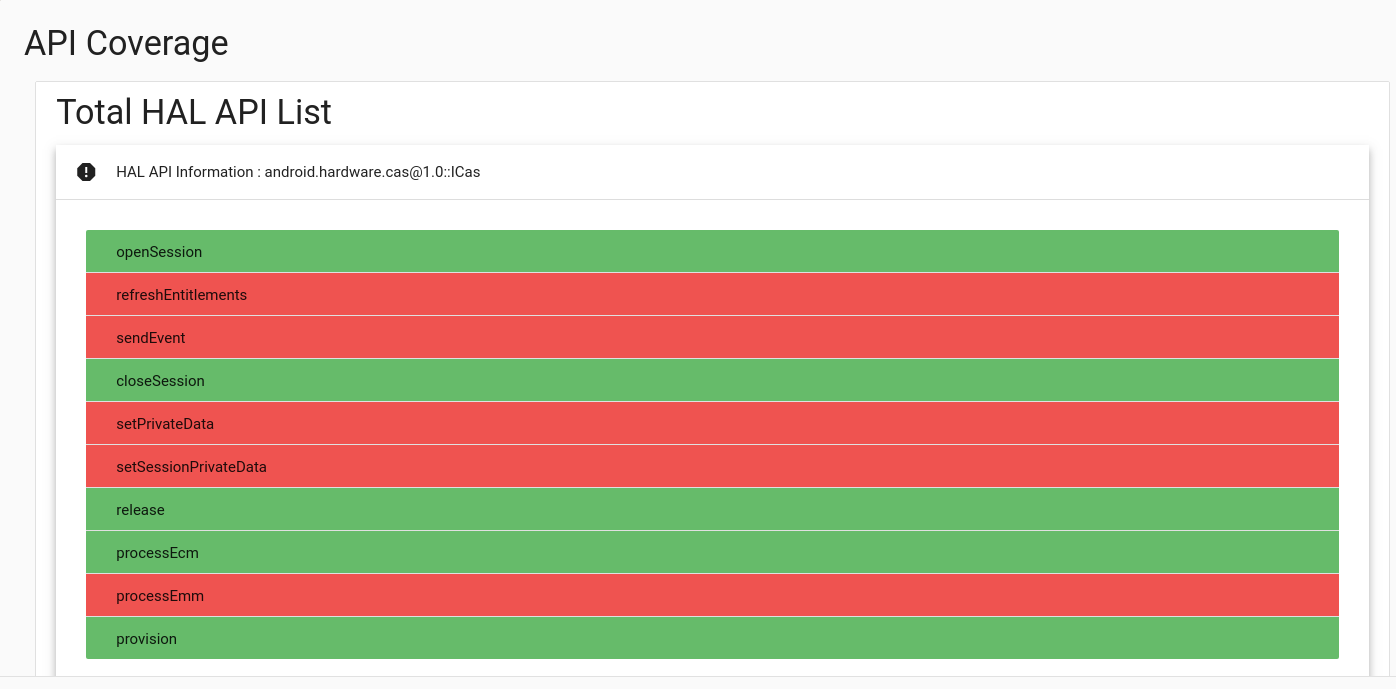Click the 'setSessionPrivateData' text label
The image size is (1396, 689).
[191, 467]
